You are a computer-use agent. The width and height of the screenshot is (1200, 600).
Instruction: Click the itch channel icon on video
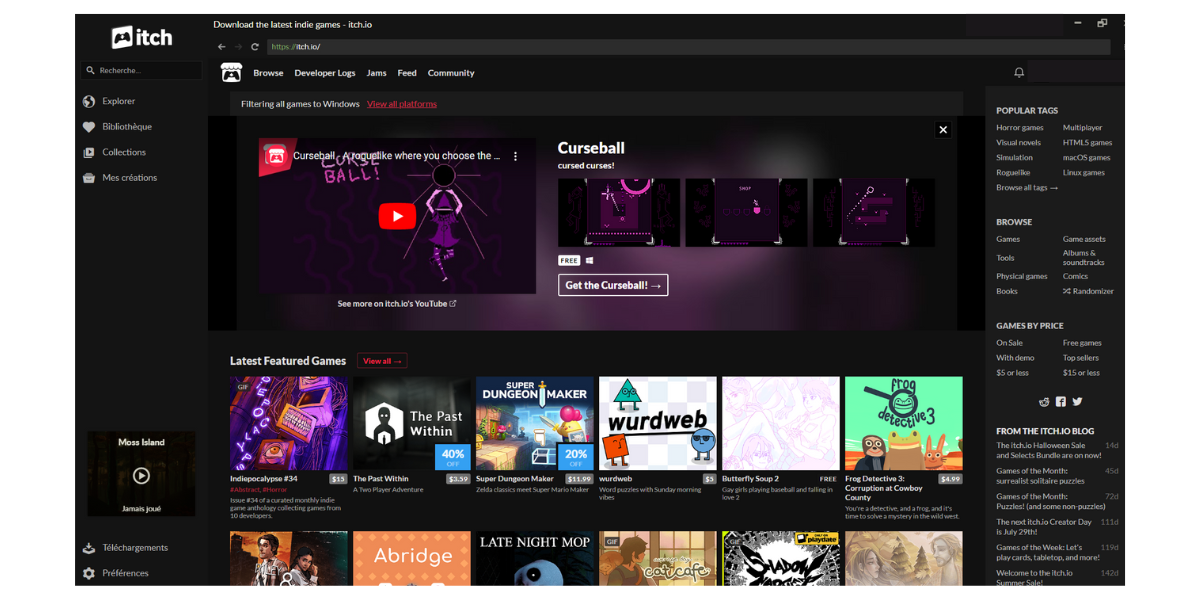pos(275,156)
